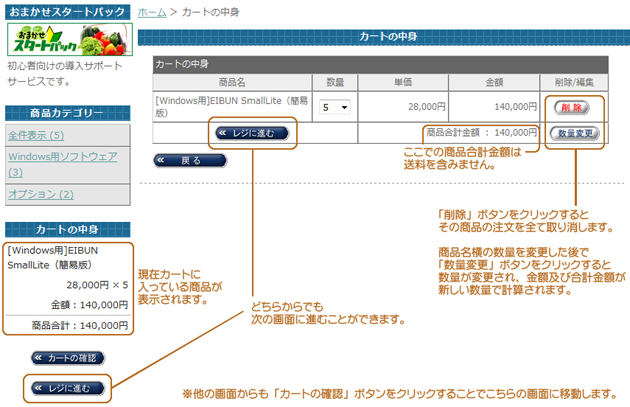
Task: Open Windows用ソフトウェア (3) category link
Action: [x=63, y=164]
